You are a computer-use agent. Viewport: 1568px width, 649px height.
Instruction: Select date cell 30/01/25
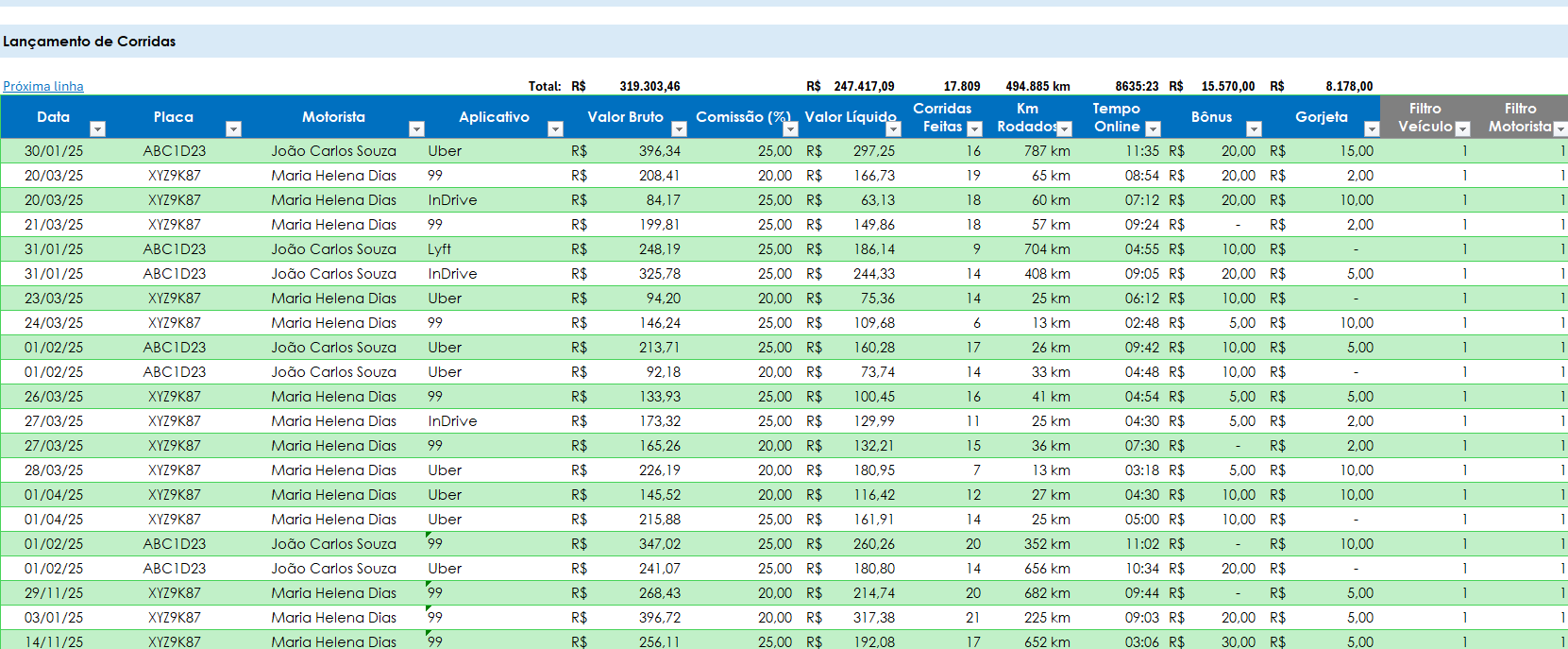click(x=54, y=151)
